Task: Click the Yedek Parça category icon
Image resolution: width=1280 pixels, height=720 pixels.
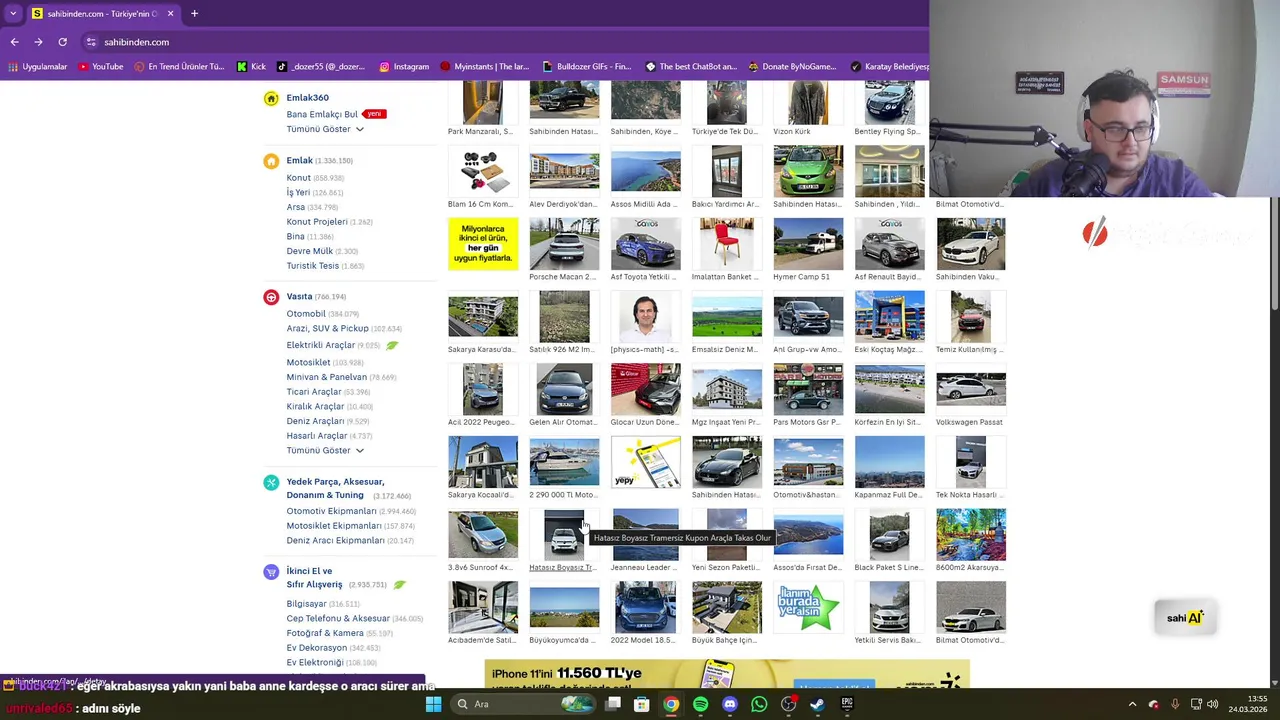Action: [271, 482]
